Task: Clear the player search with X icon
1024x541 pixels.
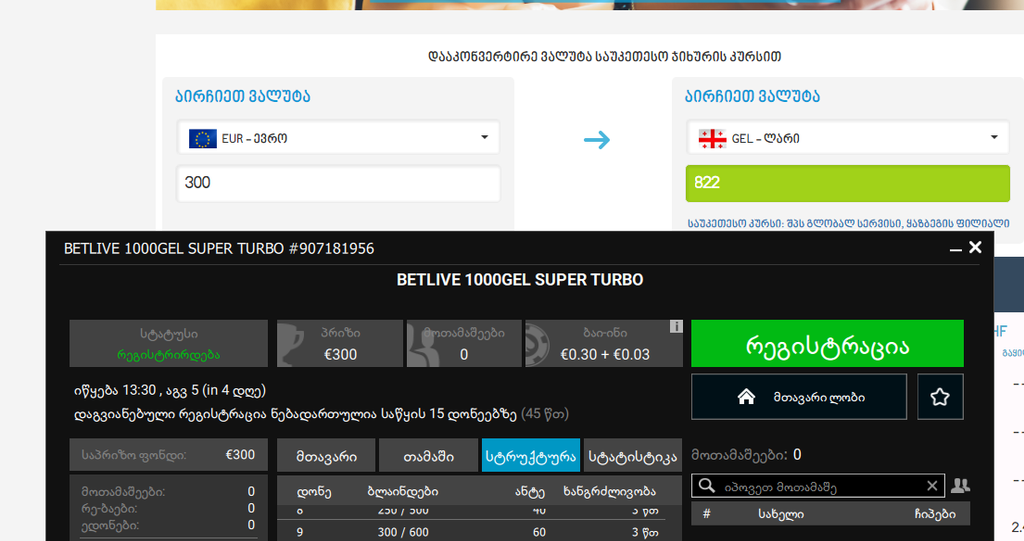Action: (932, 486)
